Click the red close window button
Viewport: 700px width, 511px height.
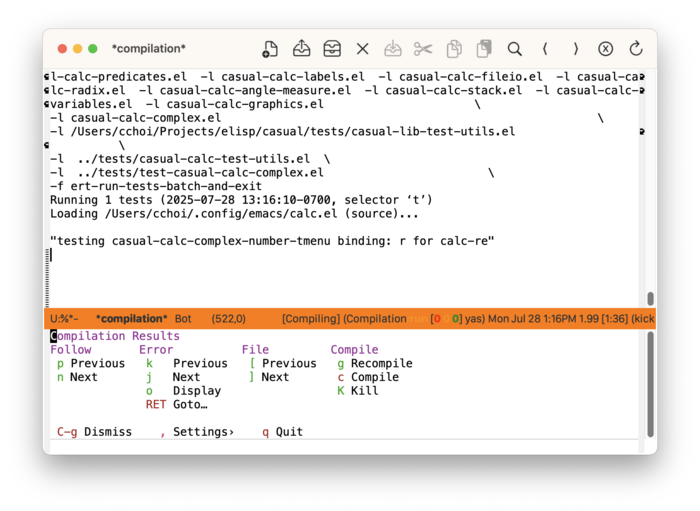(x=62, y=49)
